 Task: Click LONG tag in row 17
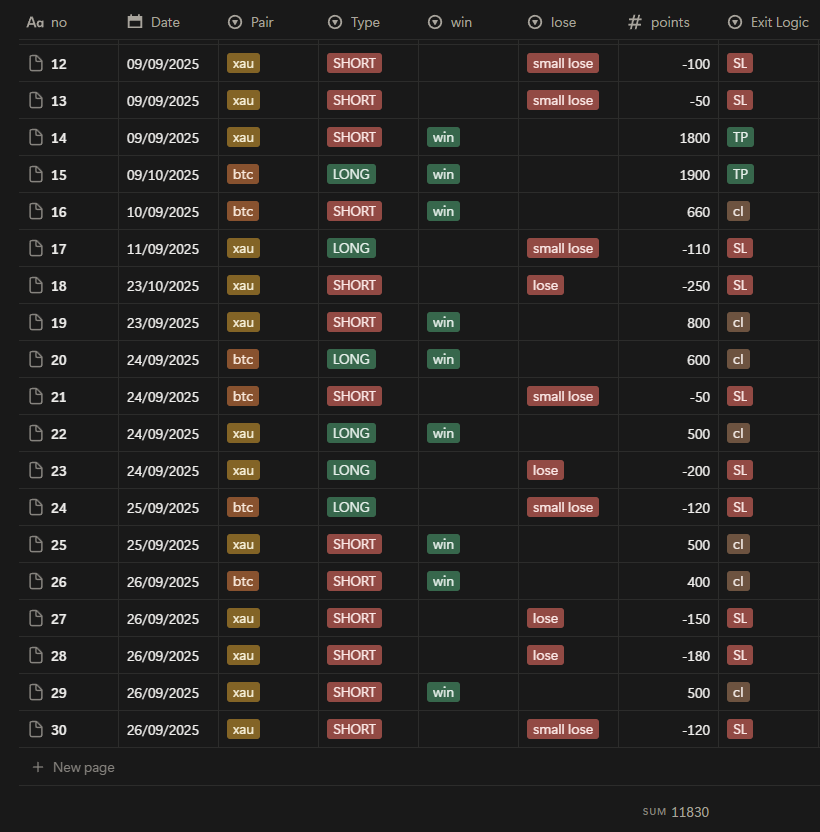tap(351, 248)
